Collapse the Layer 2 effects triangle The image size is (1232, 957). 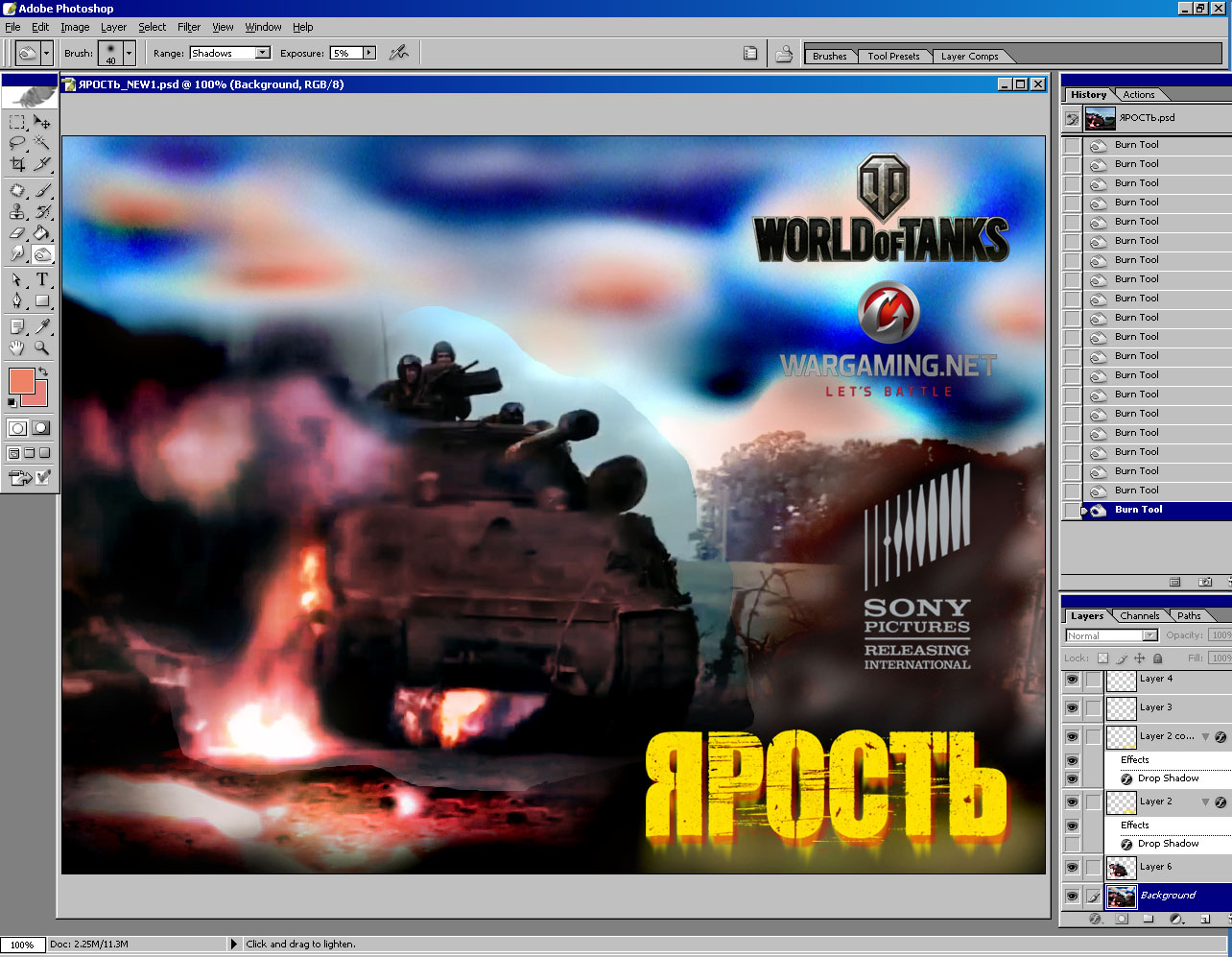(x=1205, y=802)
